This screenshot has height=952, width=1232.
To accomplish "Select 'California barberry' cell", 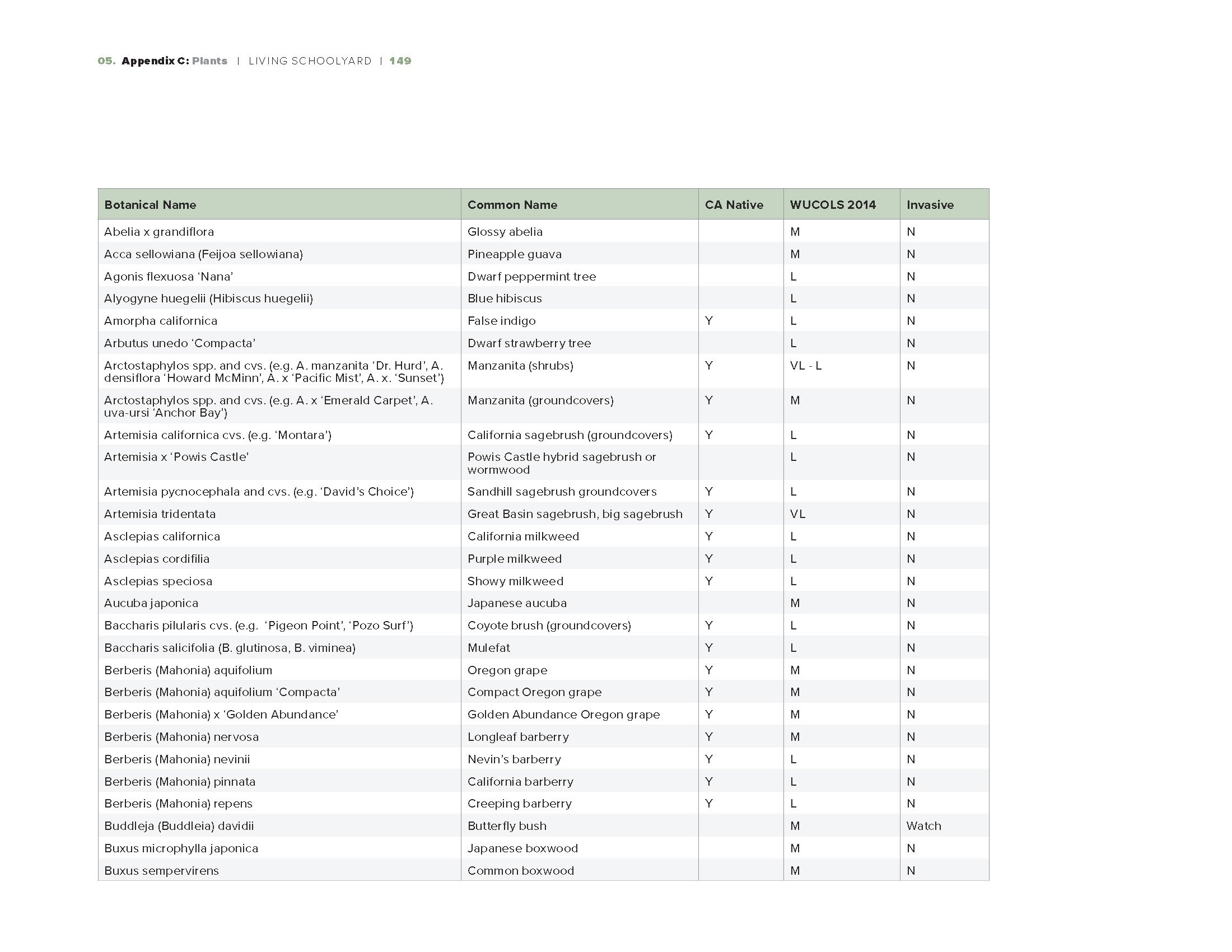I will click(x=520, y=782).
